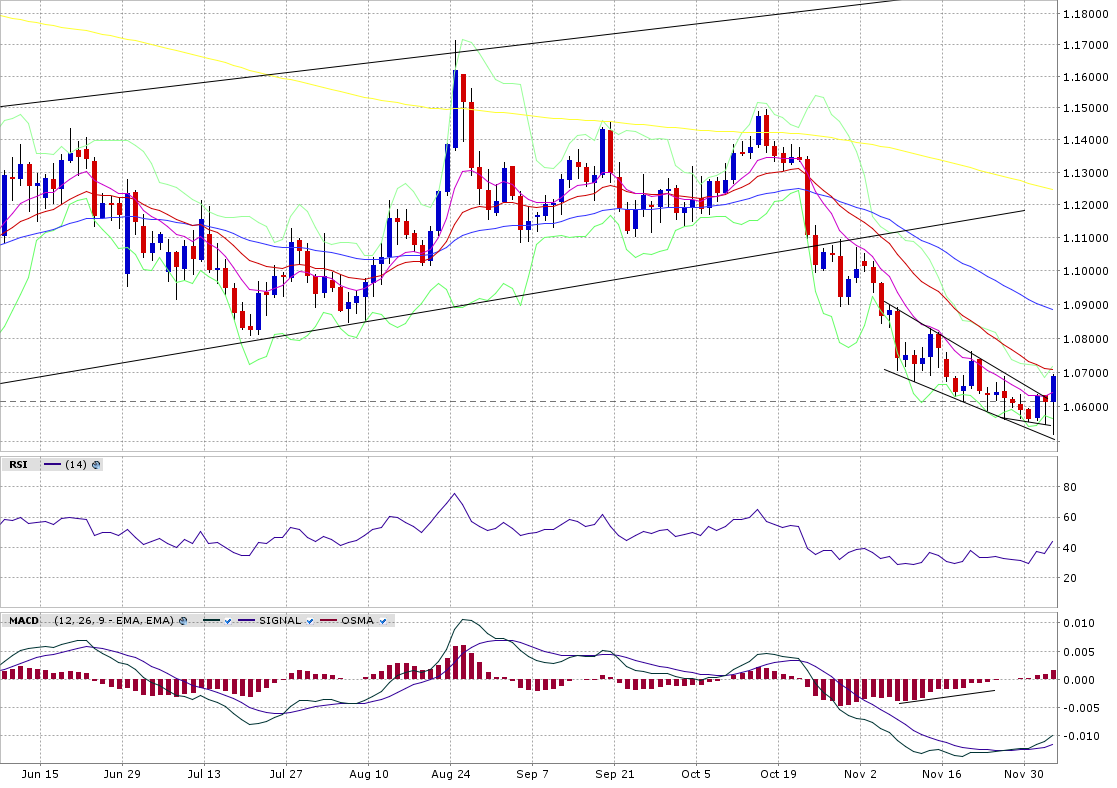Click the Aug 24 date on time axis
The width and height of the screenshot is (1117, 788).
point(451,774)
